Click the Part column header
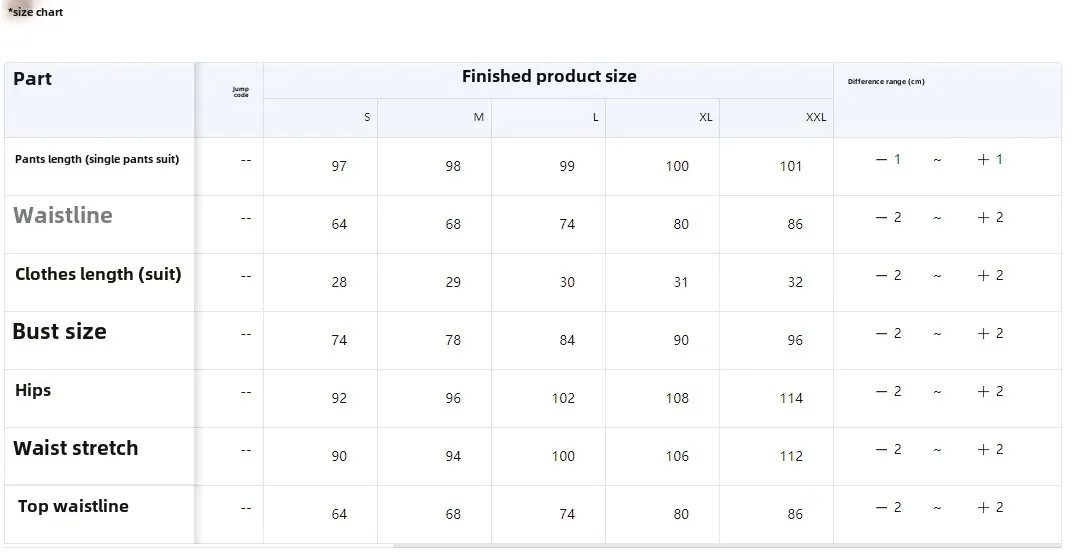 [32, 79]
